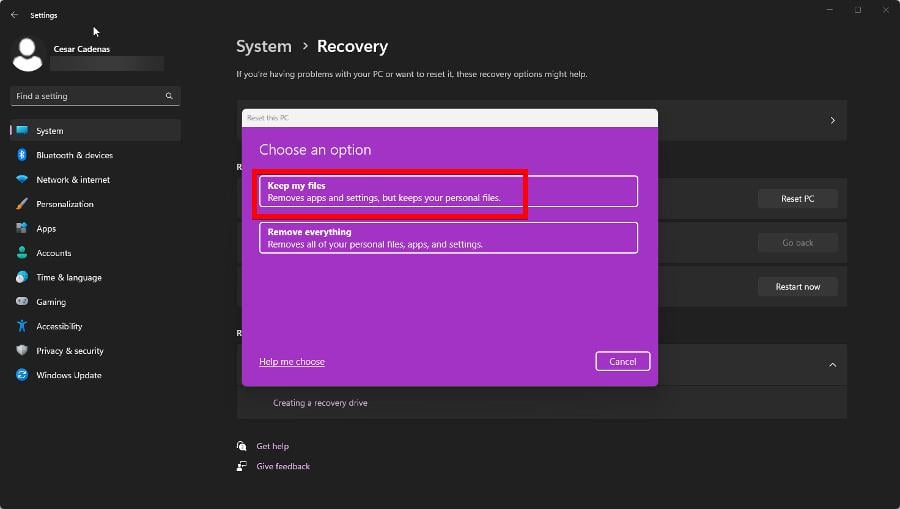The width and height of the screenshot is (900, 509).
Task: Click the Privacy shield icon
Action: [22, 350]
